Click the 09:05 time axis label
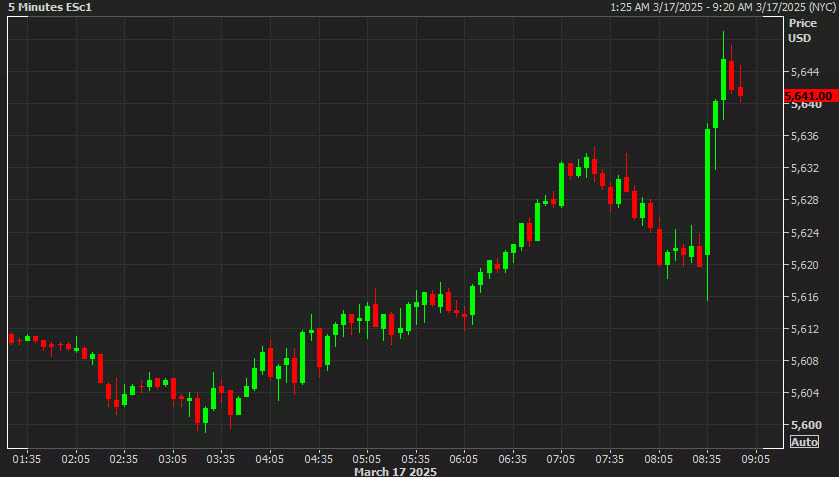Viewport: 839px width, 477px height. (755, 459)
